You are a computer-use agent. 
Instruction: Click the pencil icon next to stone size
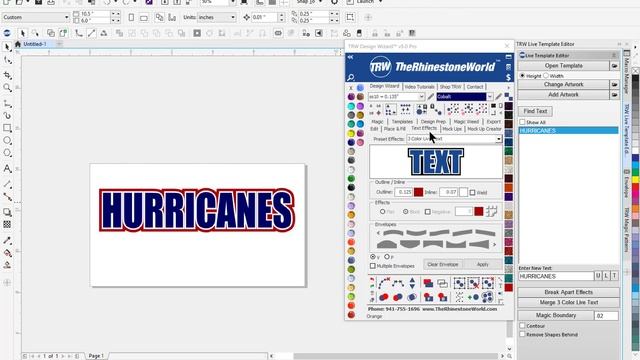tap(431, 97)
